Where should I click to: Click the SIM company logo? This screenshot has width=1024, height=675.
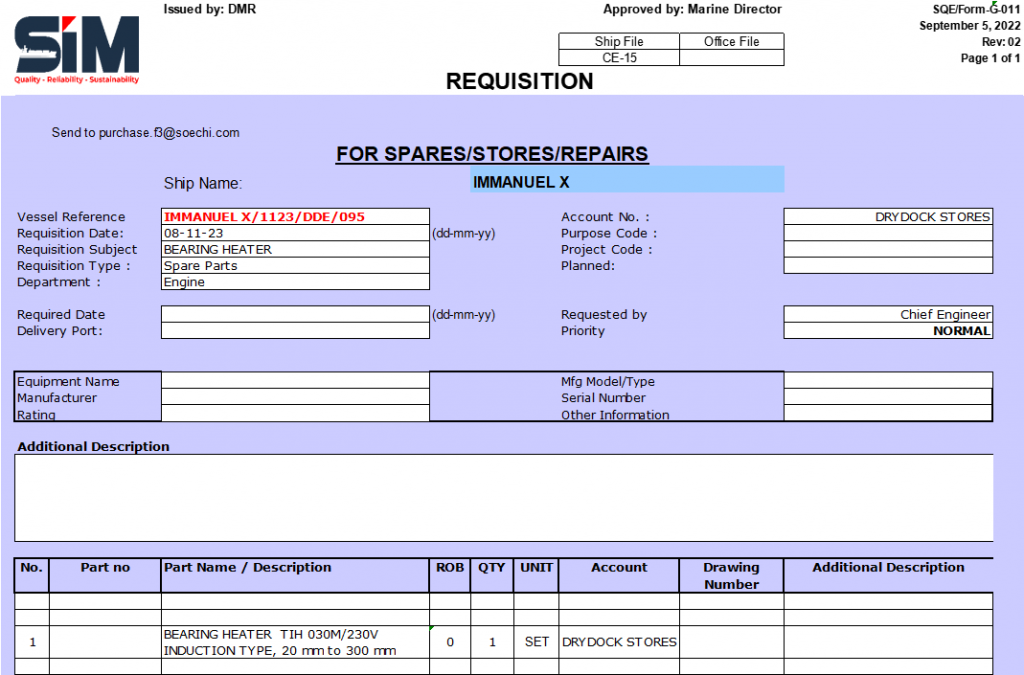[77, 48]
